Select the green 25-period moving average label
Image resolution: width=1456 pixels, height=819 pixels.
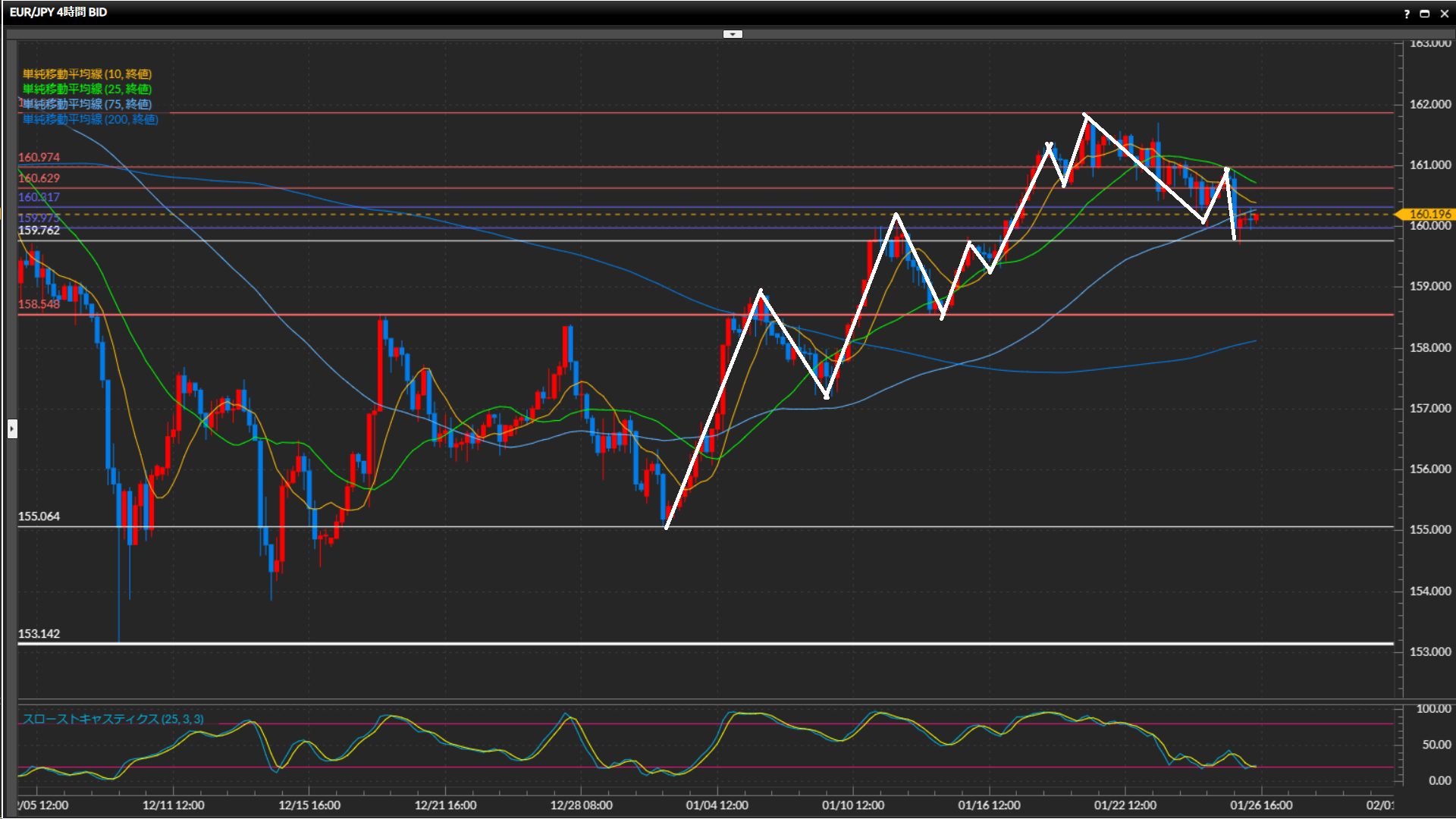tap(87, 89)
